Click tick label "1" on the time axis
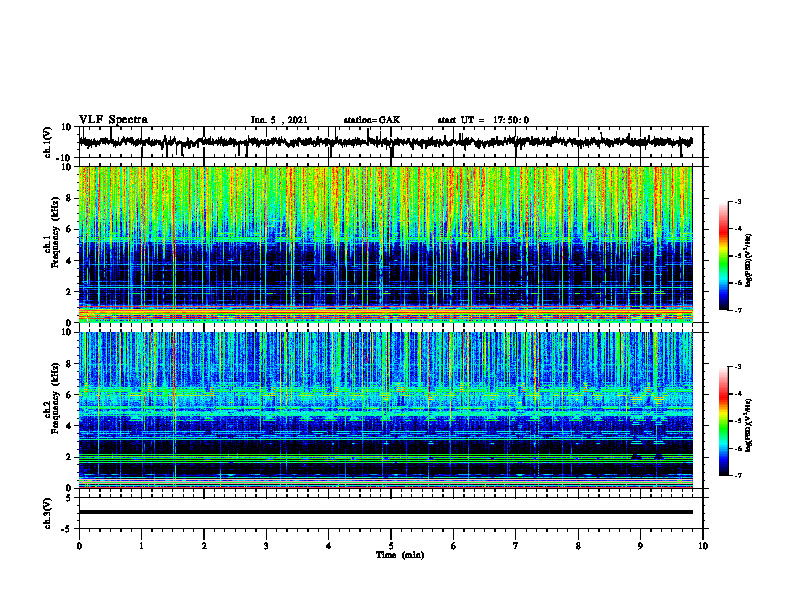Screen dimensions: 792x612 pyautogui.click(x=141, y=546)
